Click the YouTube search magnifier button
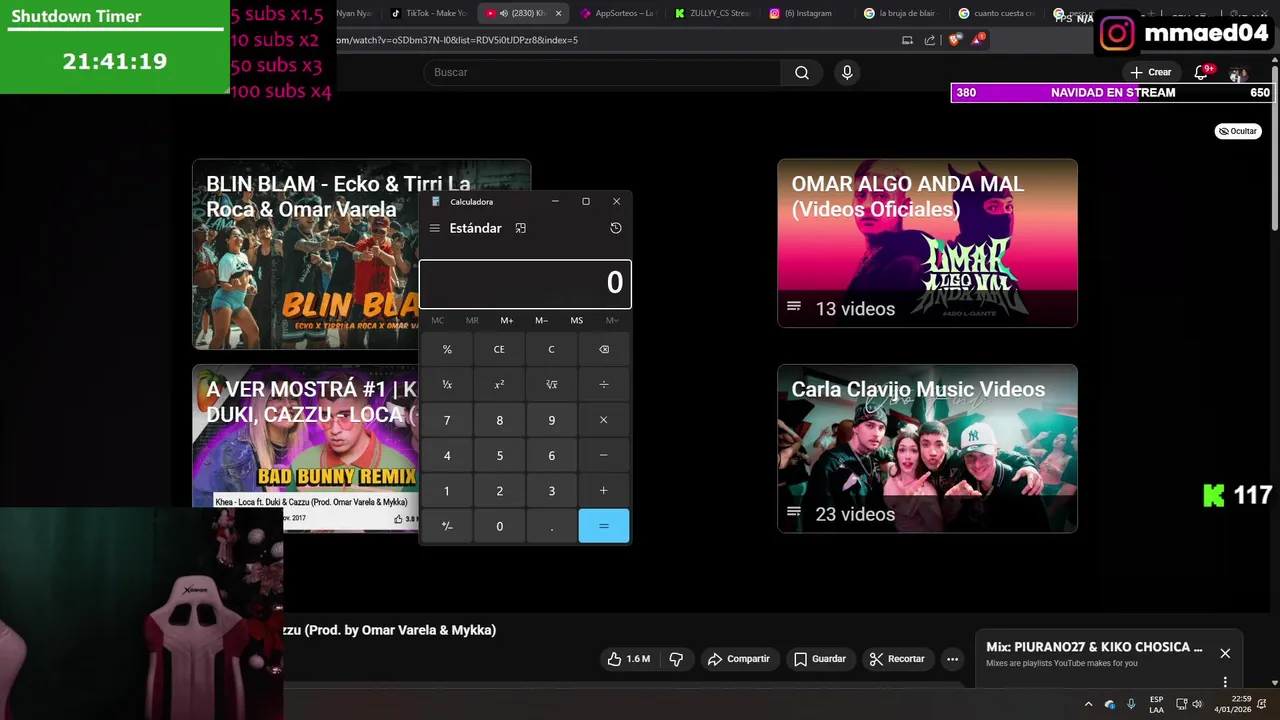Viewport: 1280px width, 720px height. [802, 72]
